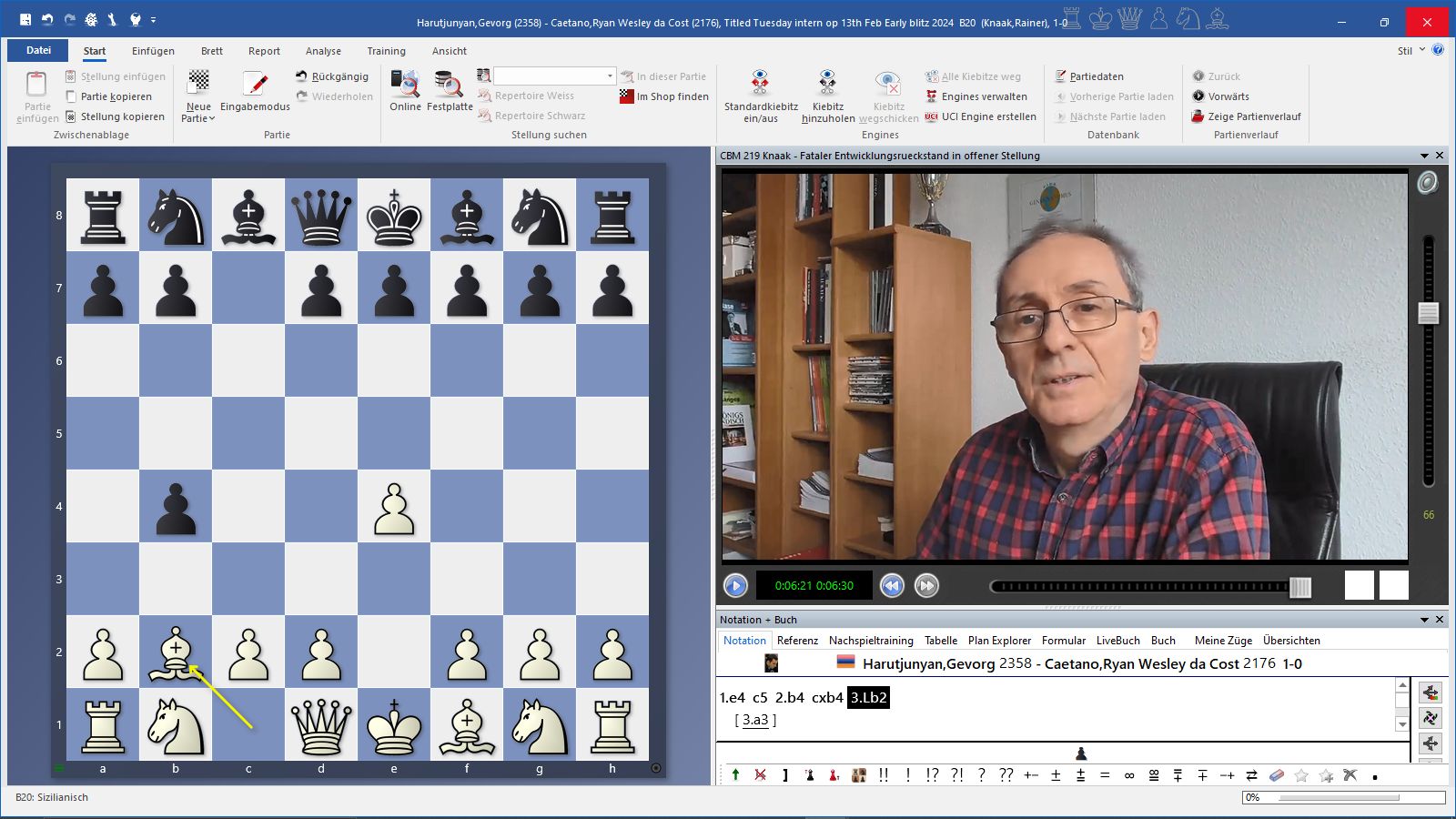Click the Standardkiebitz ein/aus engine icon

(x=760, y=84)
